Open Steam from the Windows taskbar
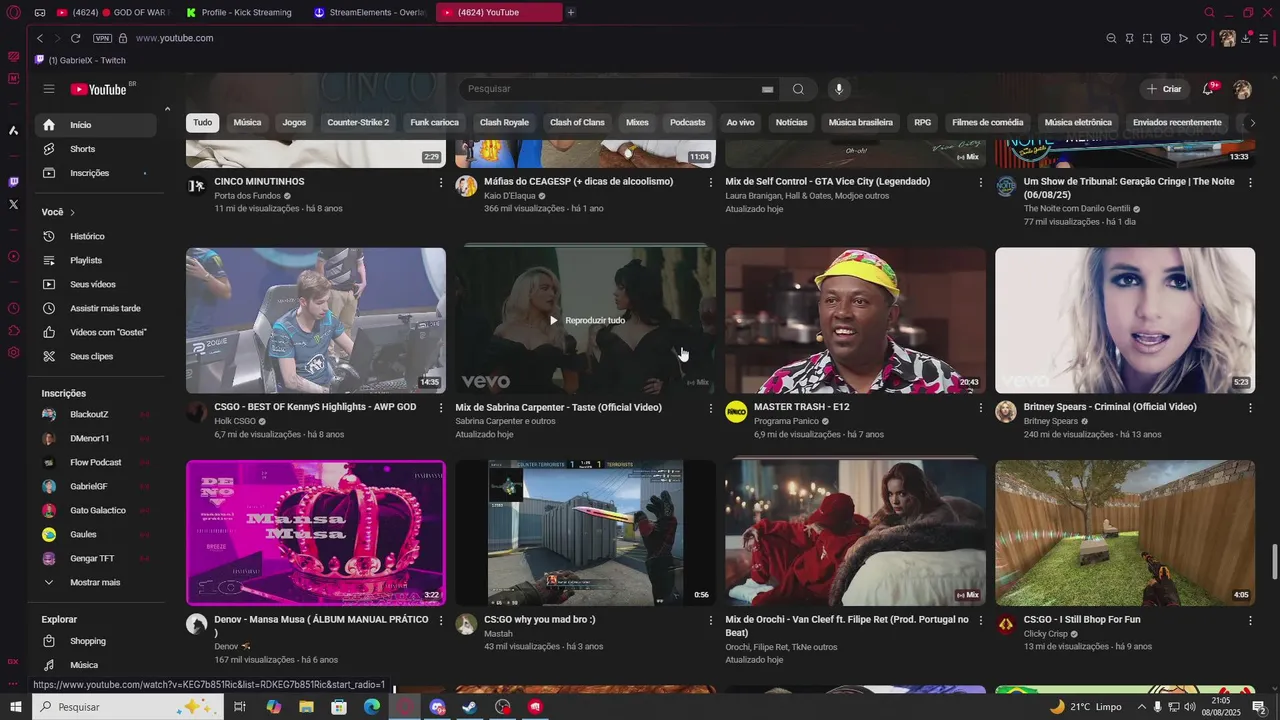Image resolution: width=1280 pixels, height=720 pixels. pos(470,707)
